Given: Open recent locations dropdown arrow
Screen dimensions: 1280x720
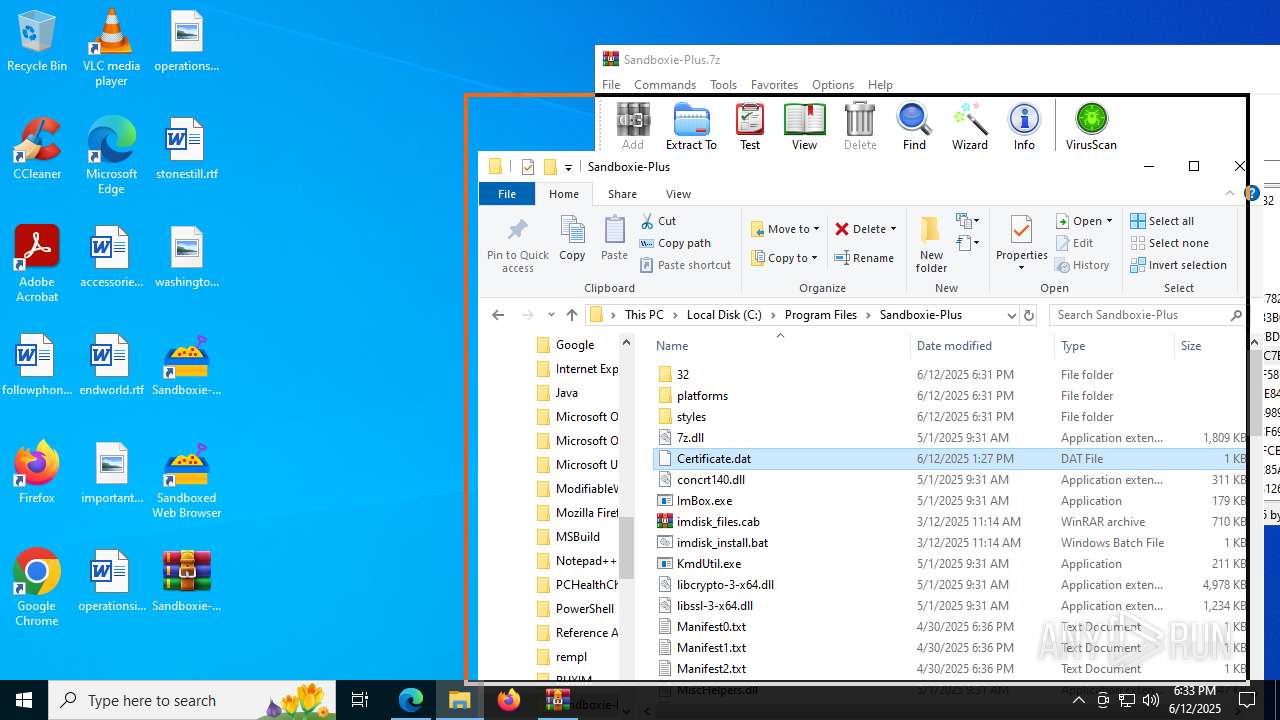Looking at the screenshot, I should [x=550, y=315].
